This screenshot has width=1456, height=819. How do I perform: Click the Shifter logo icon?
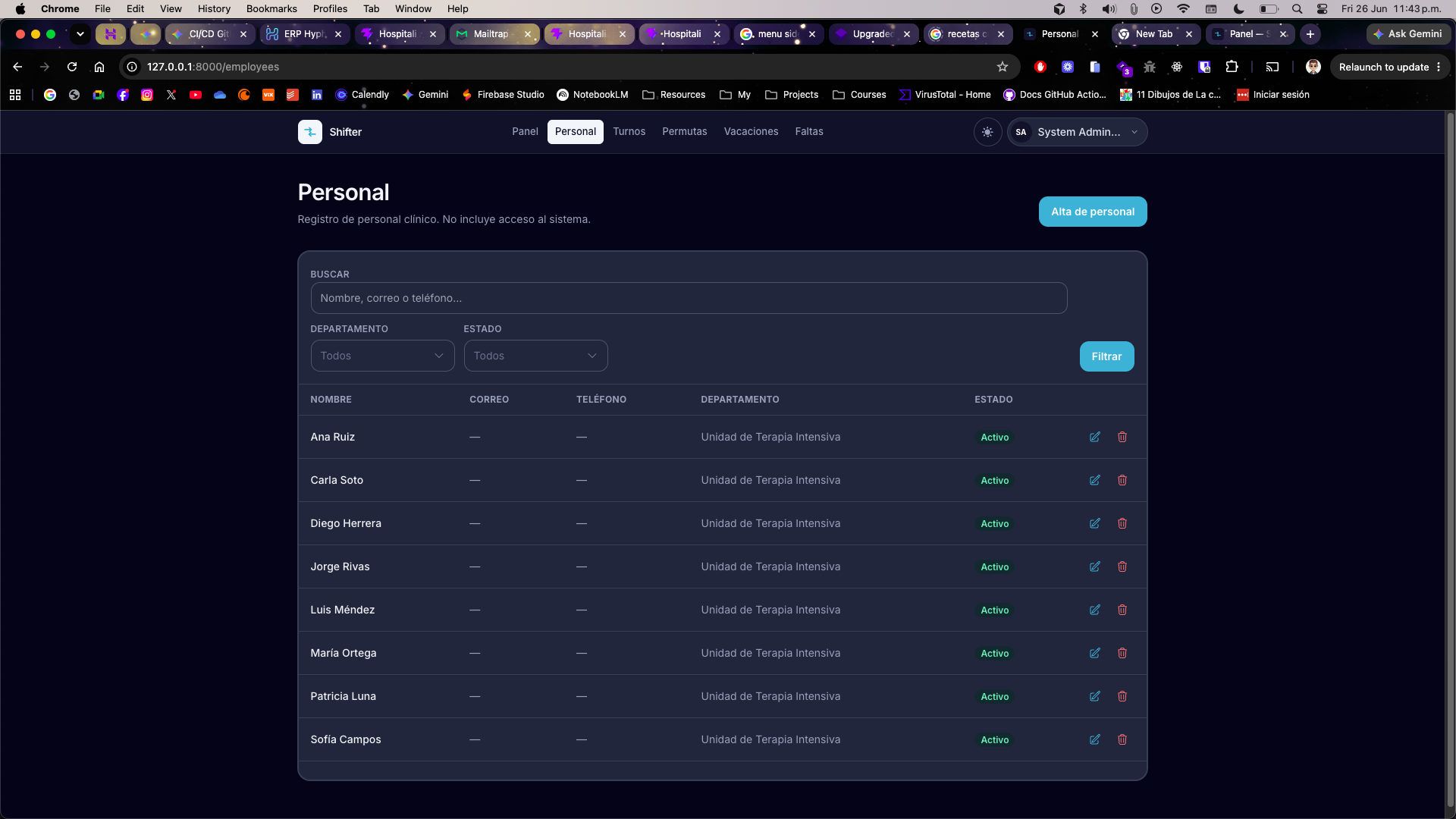[x=309, y=132]
